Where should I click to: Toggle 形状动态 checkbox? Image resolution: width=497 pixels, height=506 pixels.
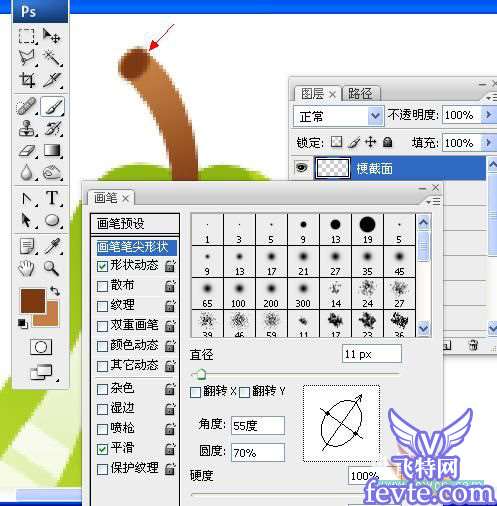pyautogui.click(x=102, y=266)
